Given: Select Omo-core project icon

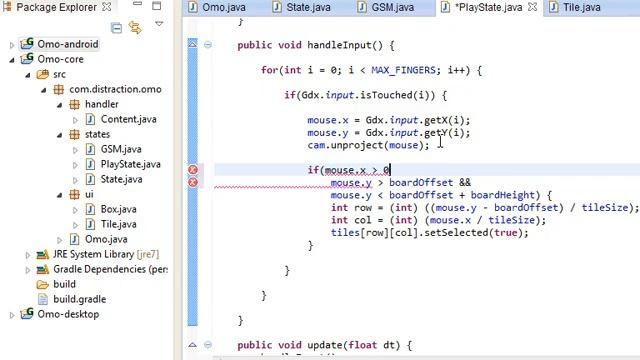Looking at the screenshot, I should pyautogui.click(x=27, y=58).
